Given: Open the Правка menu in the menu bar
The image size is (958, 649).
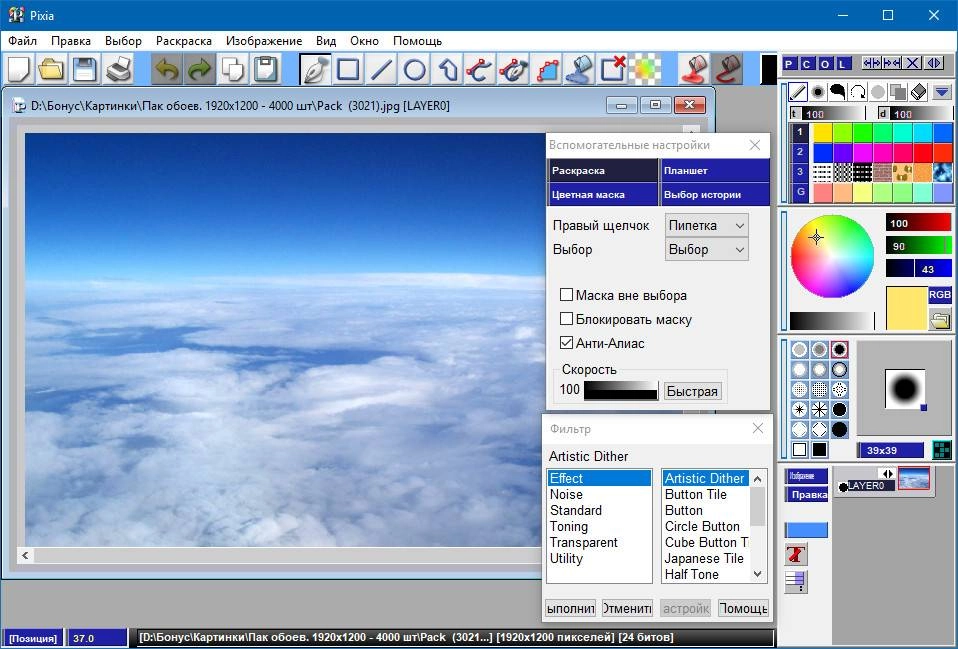Looking at the screenshot, I should click(x=71, y=41).
